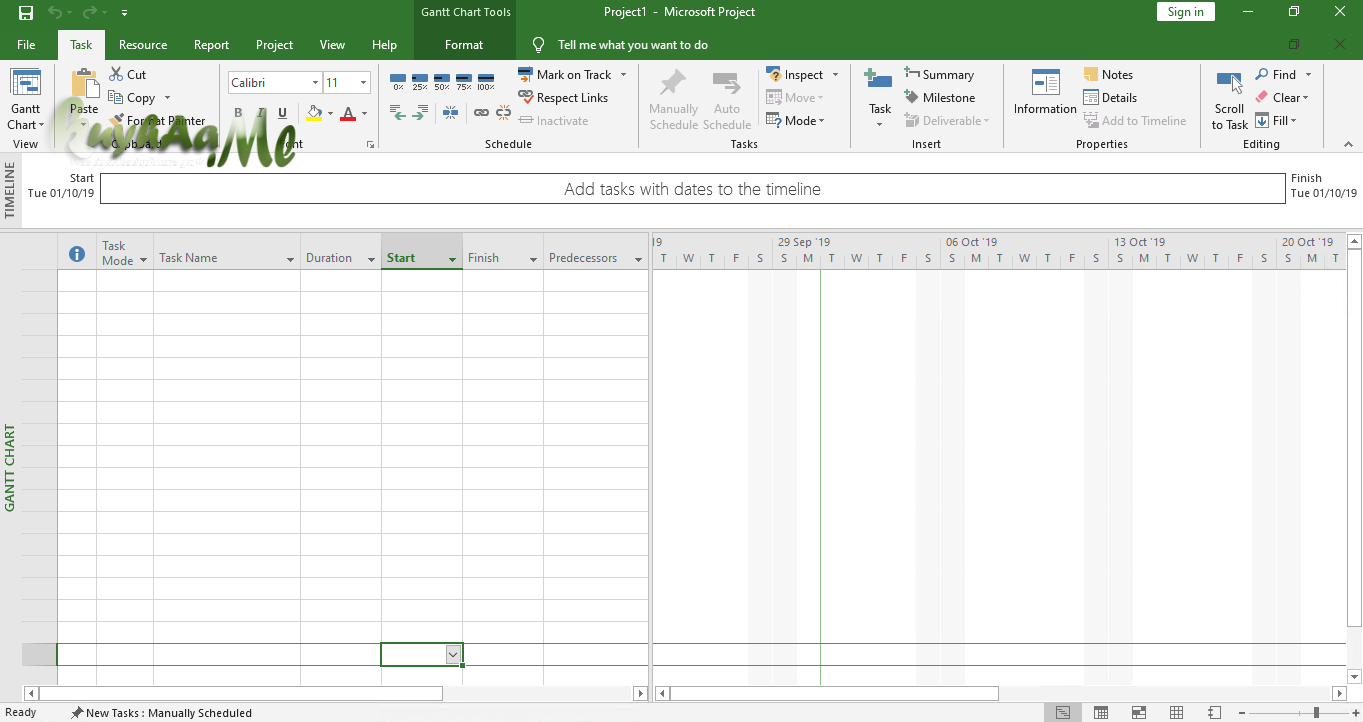
Task: Mark task 50% complete
Action: pos(442,81)
